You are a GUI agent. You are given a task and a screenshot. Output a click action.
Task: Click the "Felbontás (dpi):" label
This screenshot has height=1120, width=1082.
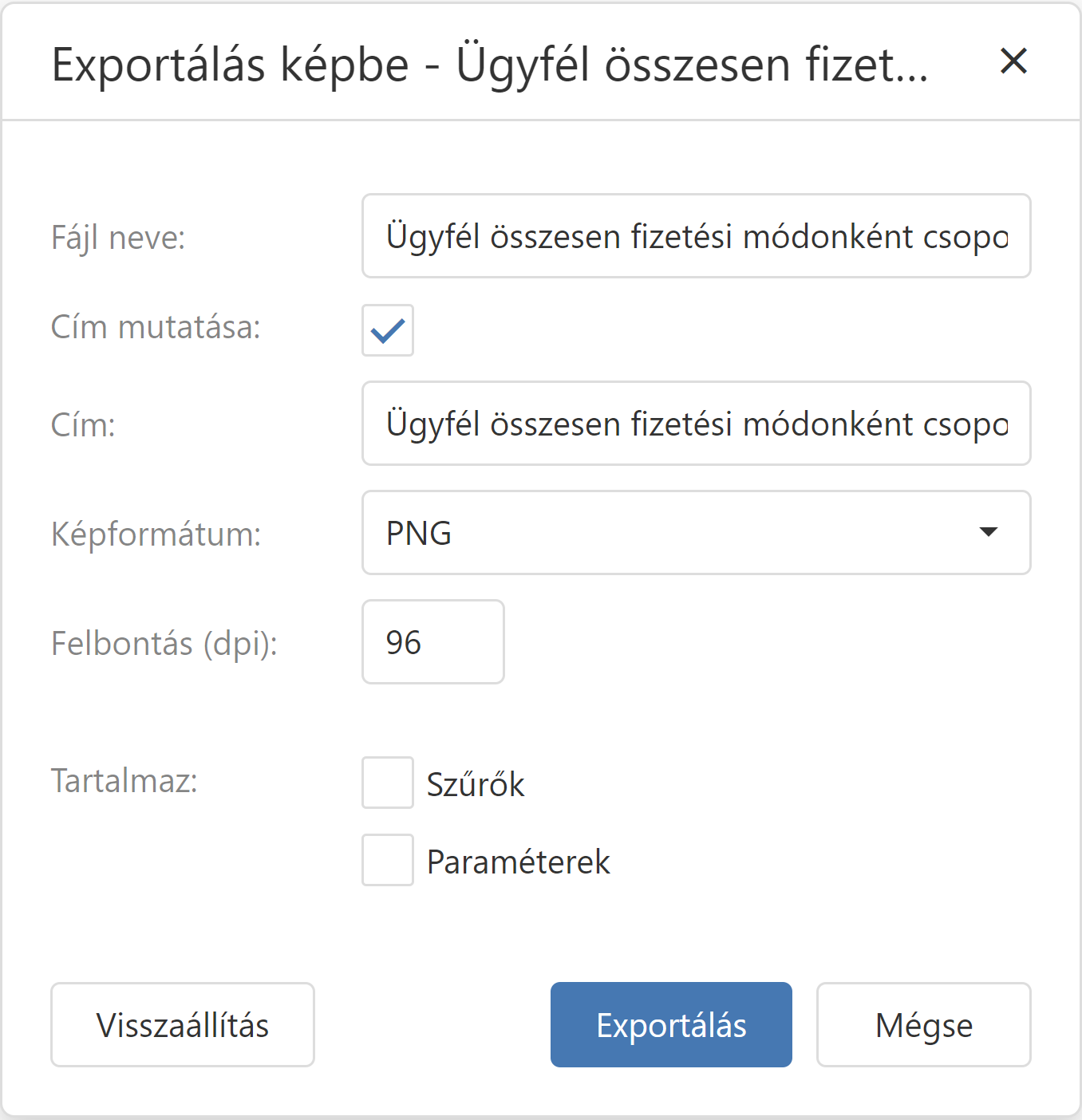[x=164, y=644]
